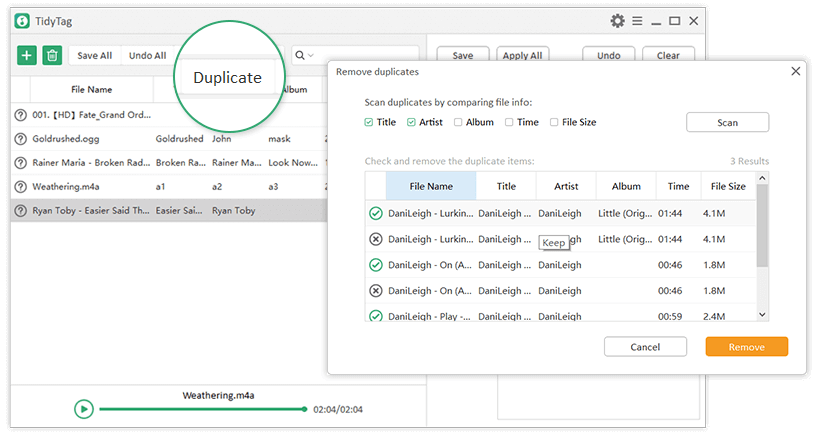Open the hamburger menu icon in title bar
The image size is (820, 448).
point(638,21)
